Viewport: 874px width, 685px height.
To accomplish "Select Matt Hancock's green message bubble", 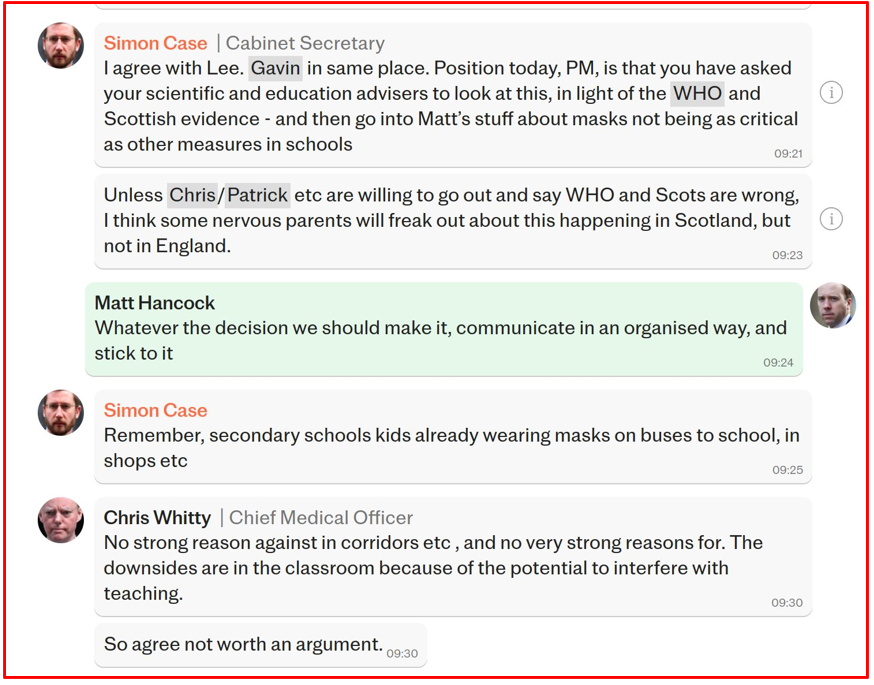I will click(x=443, y=330).
